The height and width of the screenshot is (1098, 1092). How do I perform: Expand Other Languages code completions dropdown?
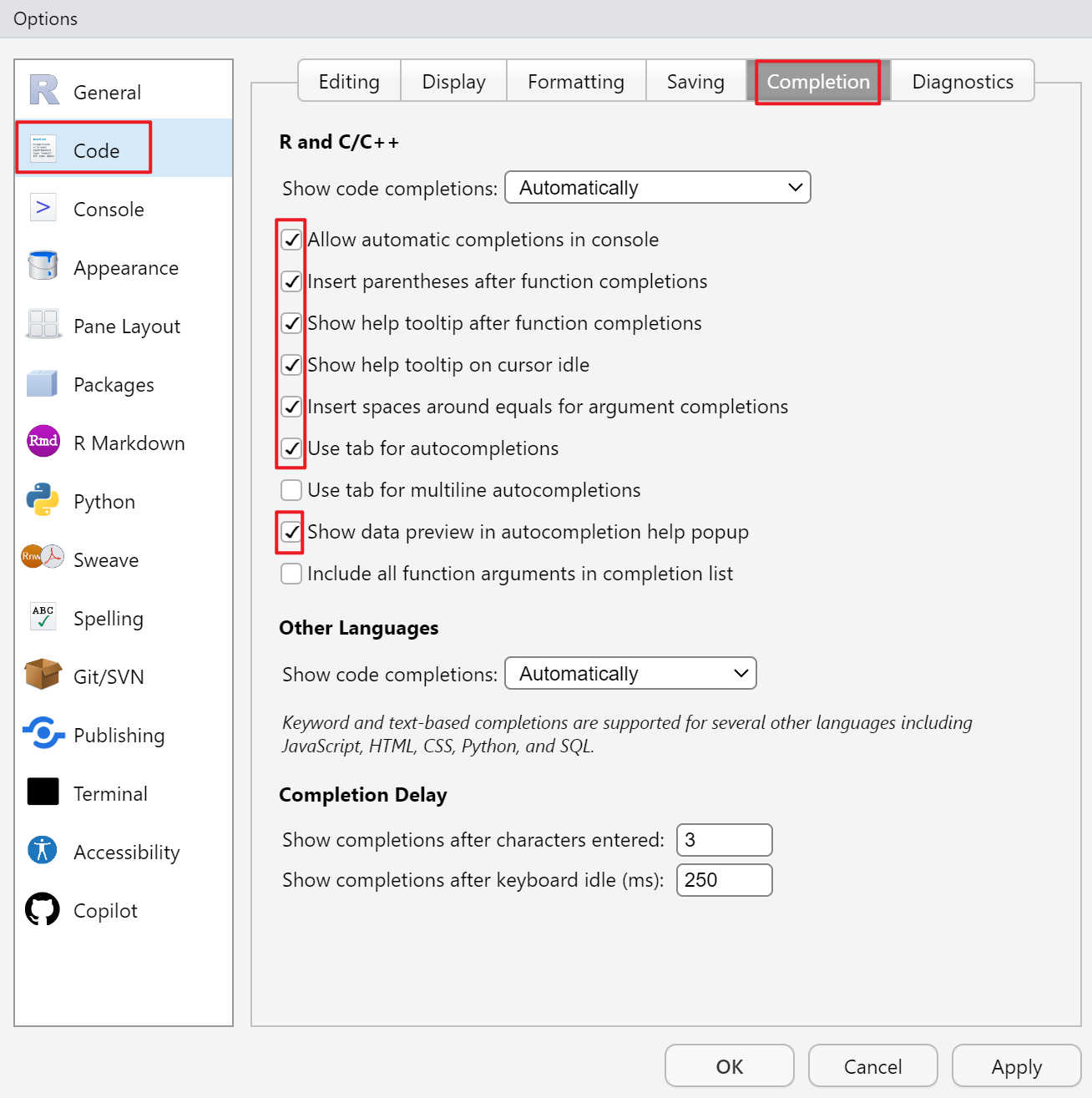630,674
